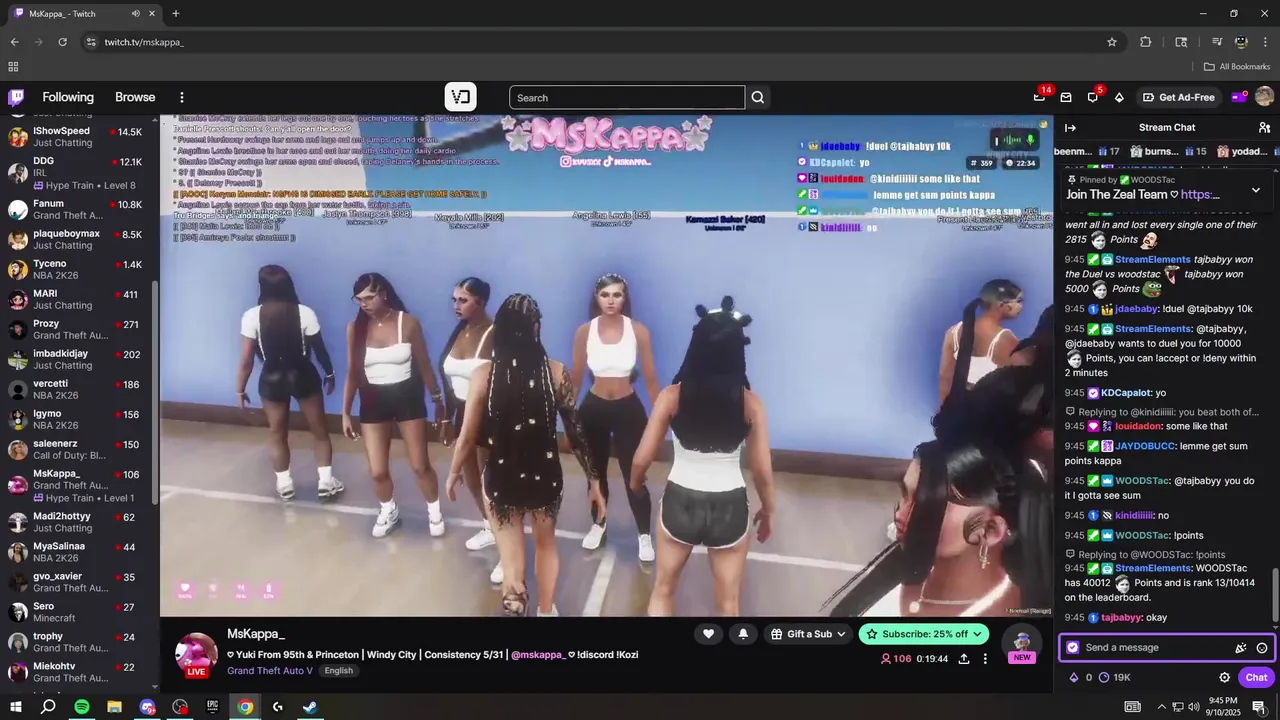Click the MsKappa_ channel name heading

pyautogui.click(x=256, y=634)
